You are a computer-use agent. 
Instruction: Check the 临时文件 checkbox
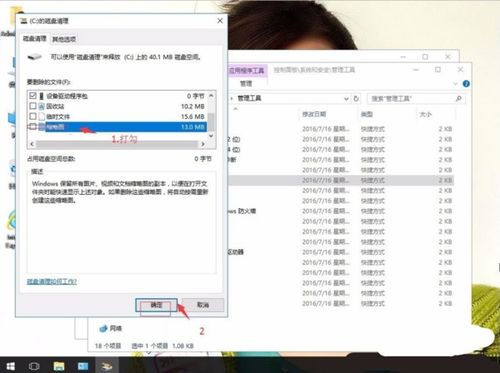(33, 116)
